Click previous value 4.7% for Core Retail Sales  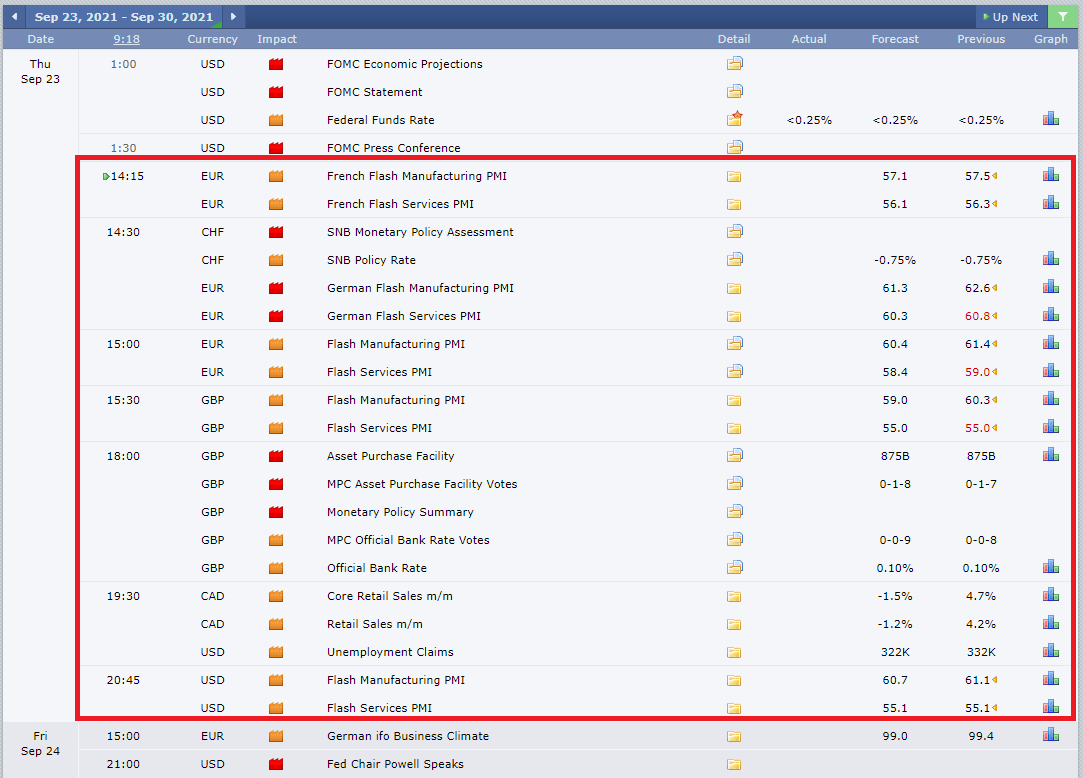(x=981, y=596)
